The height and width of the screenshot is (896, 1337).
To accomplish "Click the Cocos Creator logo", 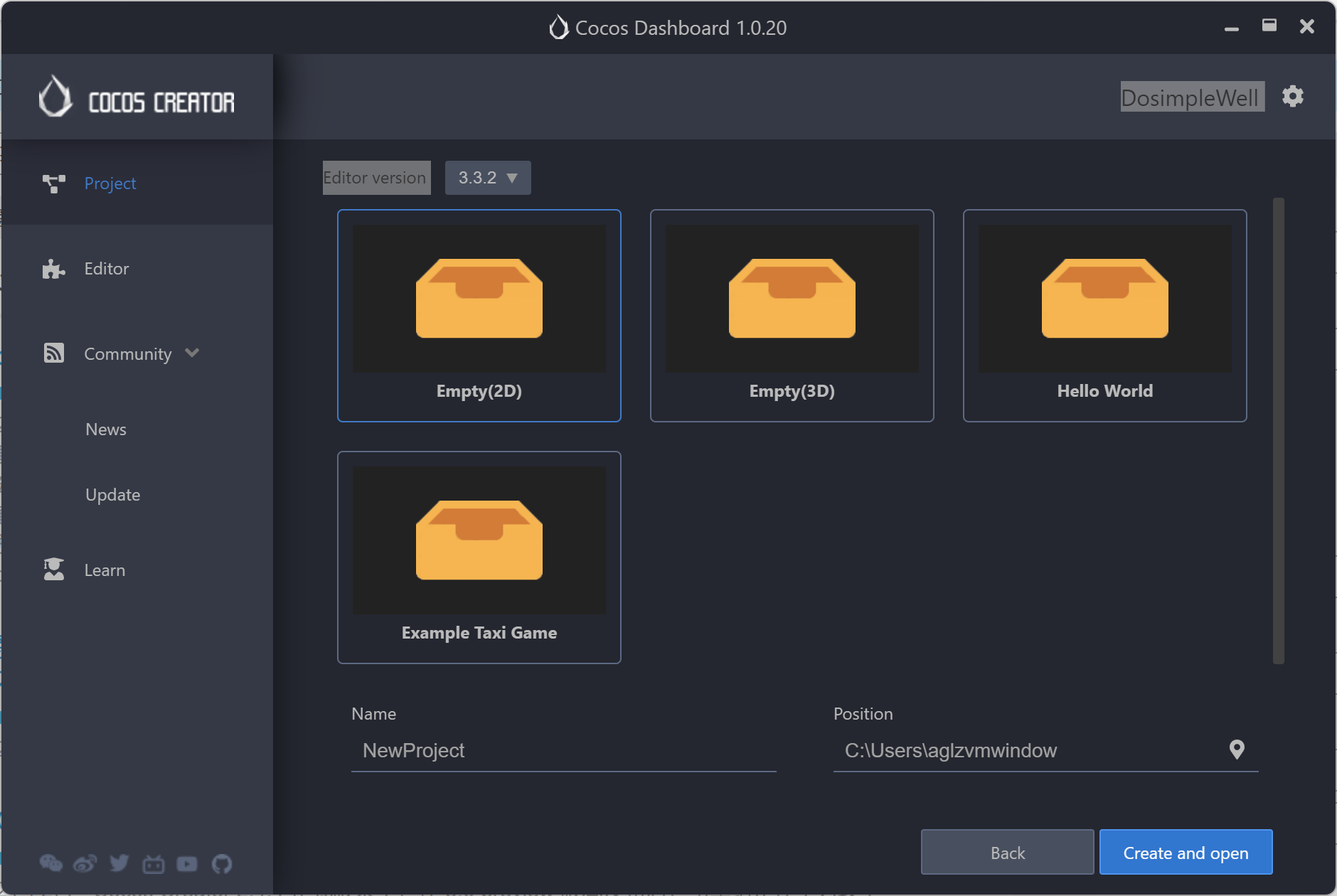I will pos(137,97).
